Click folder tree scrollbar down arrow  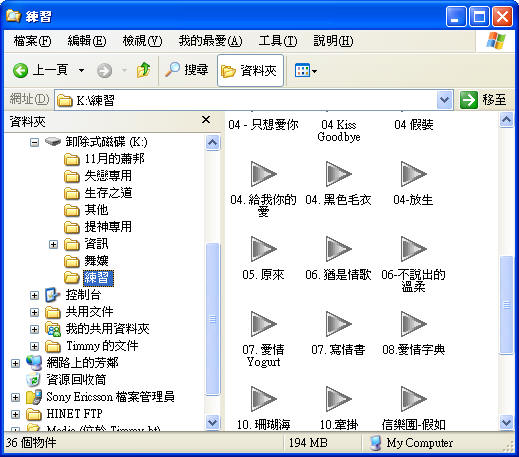tap(213, 423)
